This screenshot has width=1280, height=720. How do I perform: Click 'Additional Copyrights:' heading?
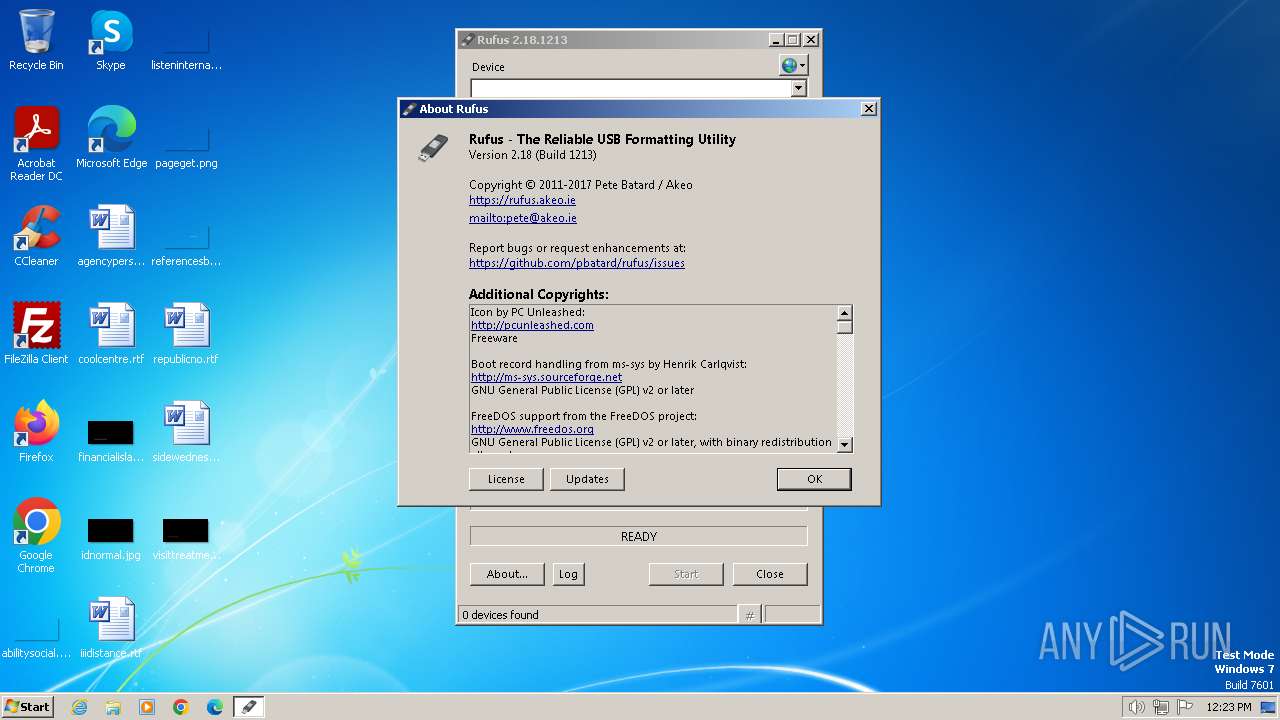point(539,294)
